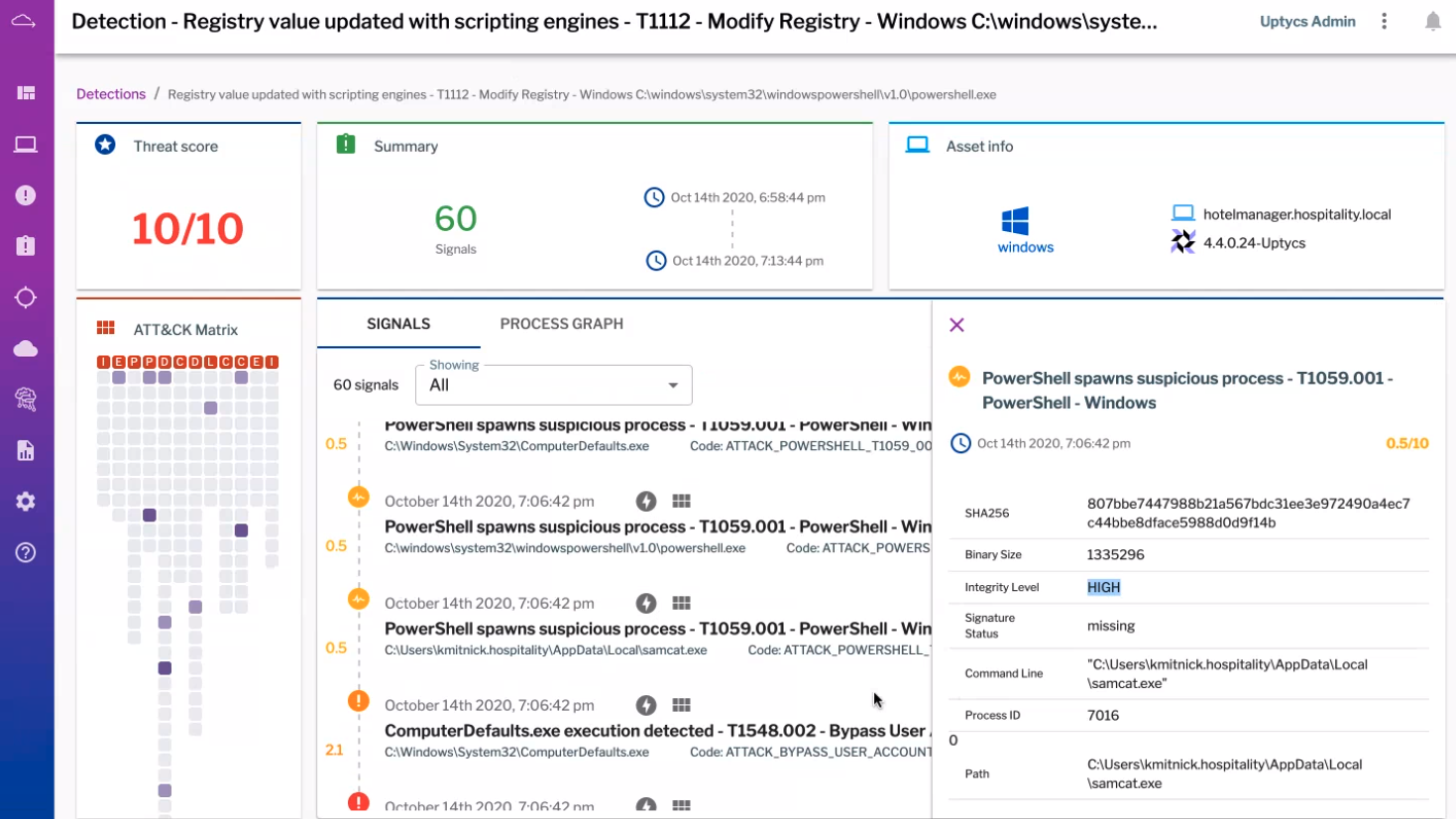This screenshot has height=819, width=1456.
Task: Click the orange pulse marker on samcat.exe signal
Action: pos(359,599)
